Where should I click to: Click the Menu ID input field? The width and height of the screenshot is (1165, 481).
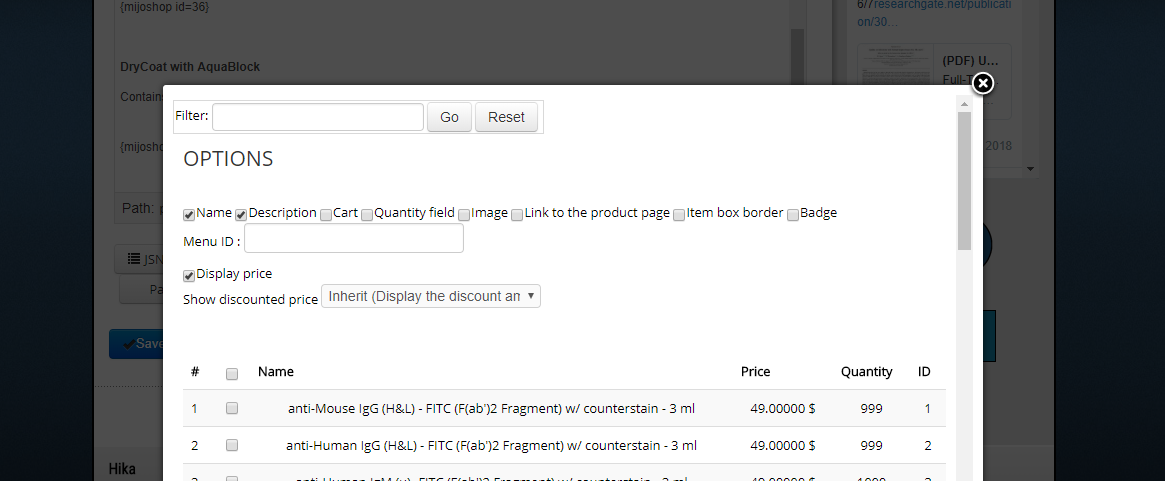pyautogui.click(x=354, y=239)
